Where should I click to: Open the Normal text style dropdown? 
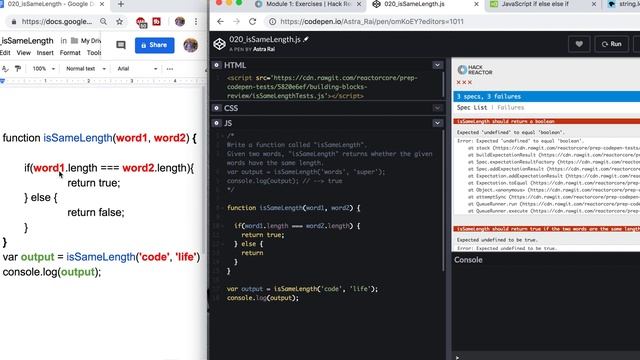(x=86, y=69)
